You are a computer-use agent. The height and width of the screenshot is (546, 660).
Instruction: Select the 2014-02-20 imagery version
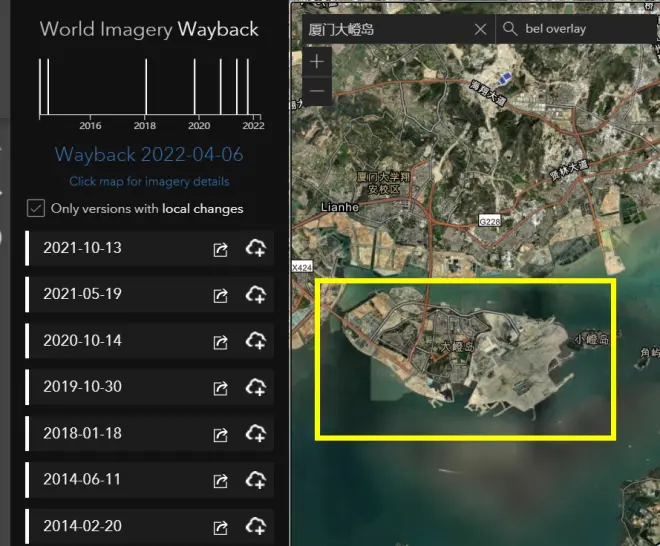click(x=149, y=526)
